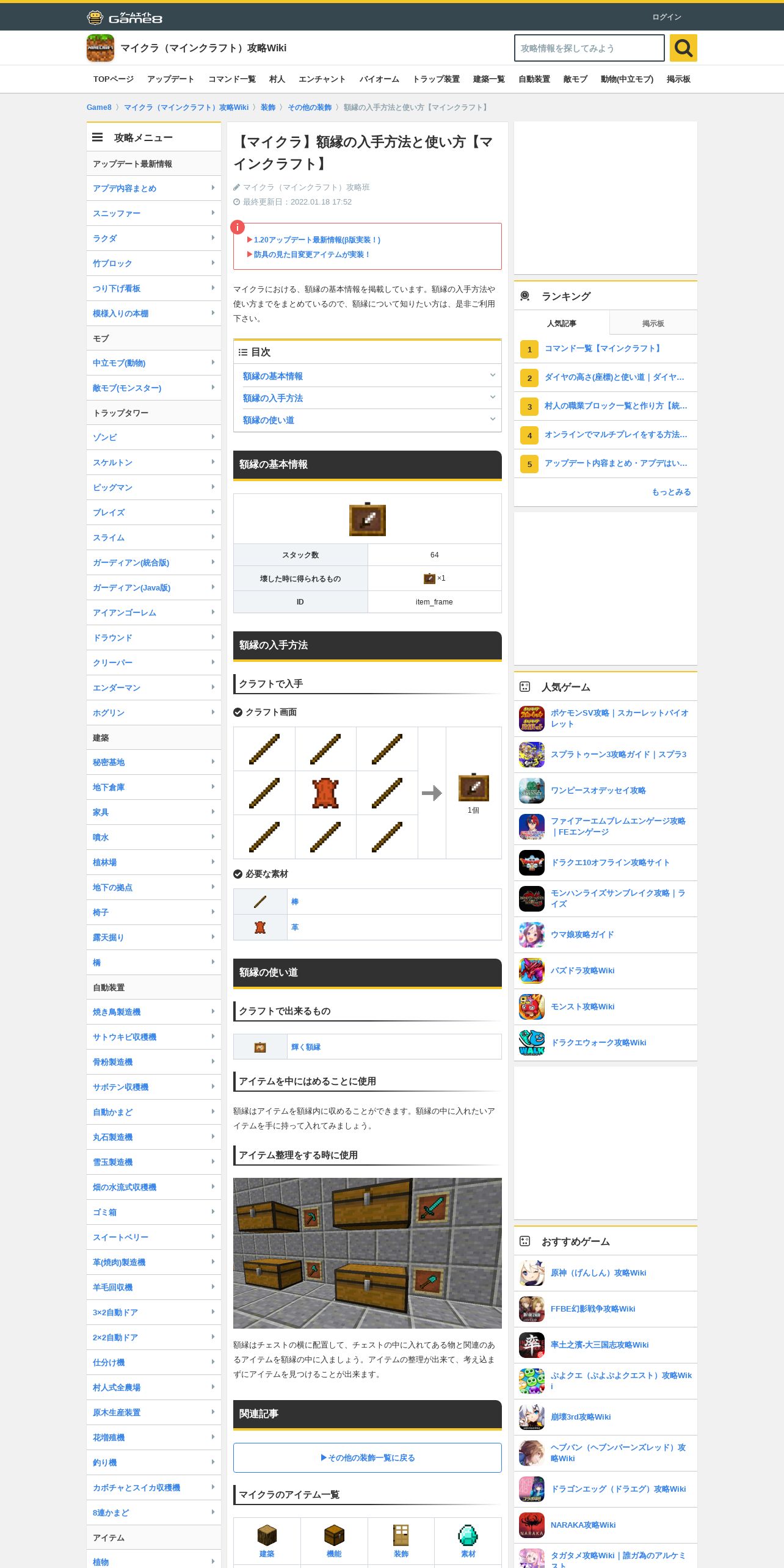Image resolution: width=784 pixels, height=1568 pixels.
Task: Open Pokemon SV game icon
Action: tap(532, 719)
